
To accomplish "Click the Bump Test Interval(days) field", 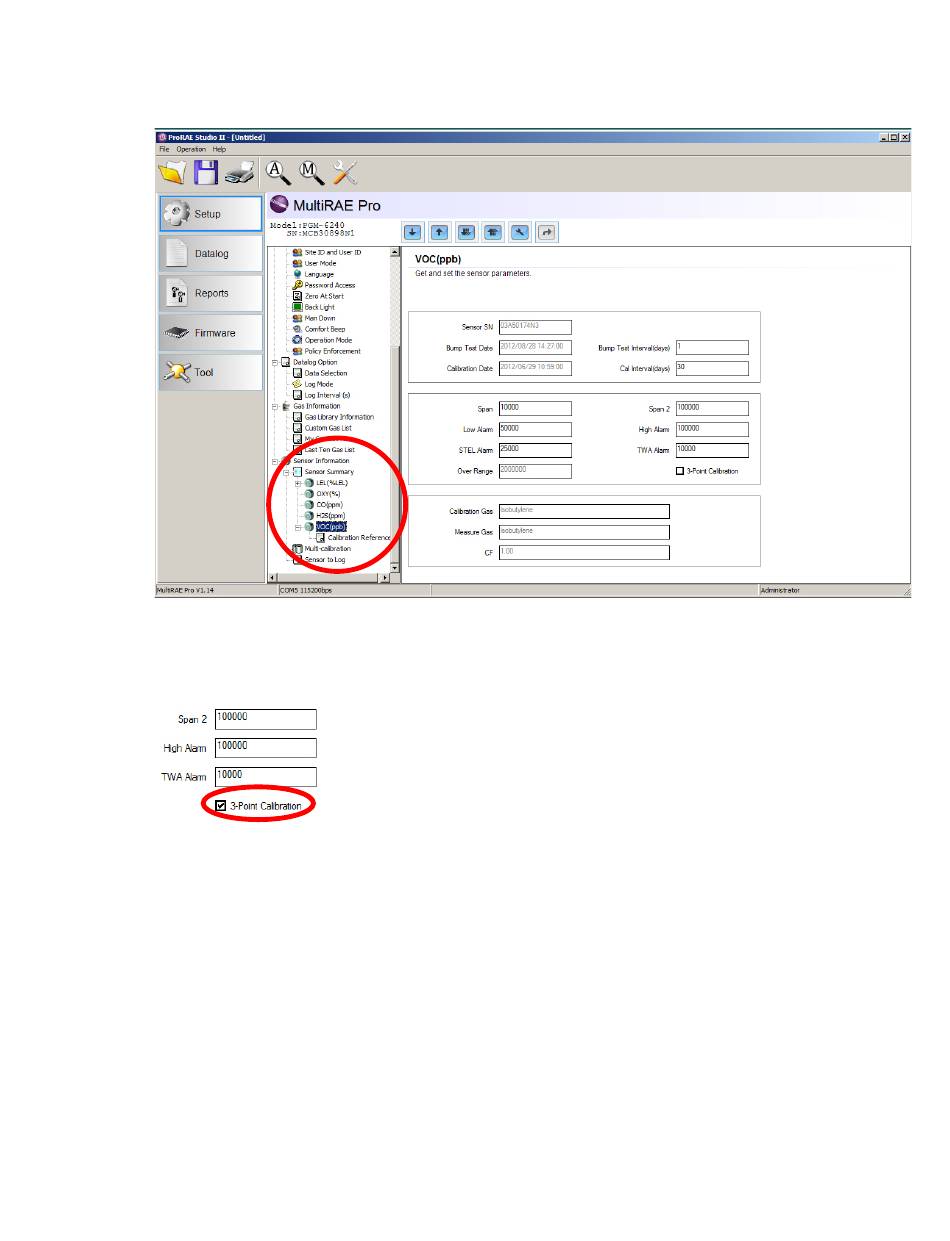I will click(712, 347).
